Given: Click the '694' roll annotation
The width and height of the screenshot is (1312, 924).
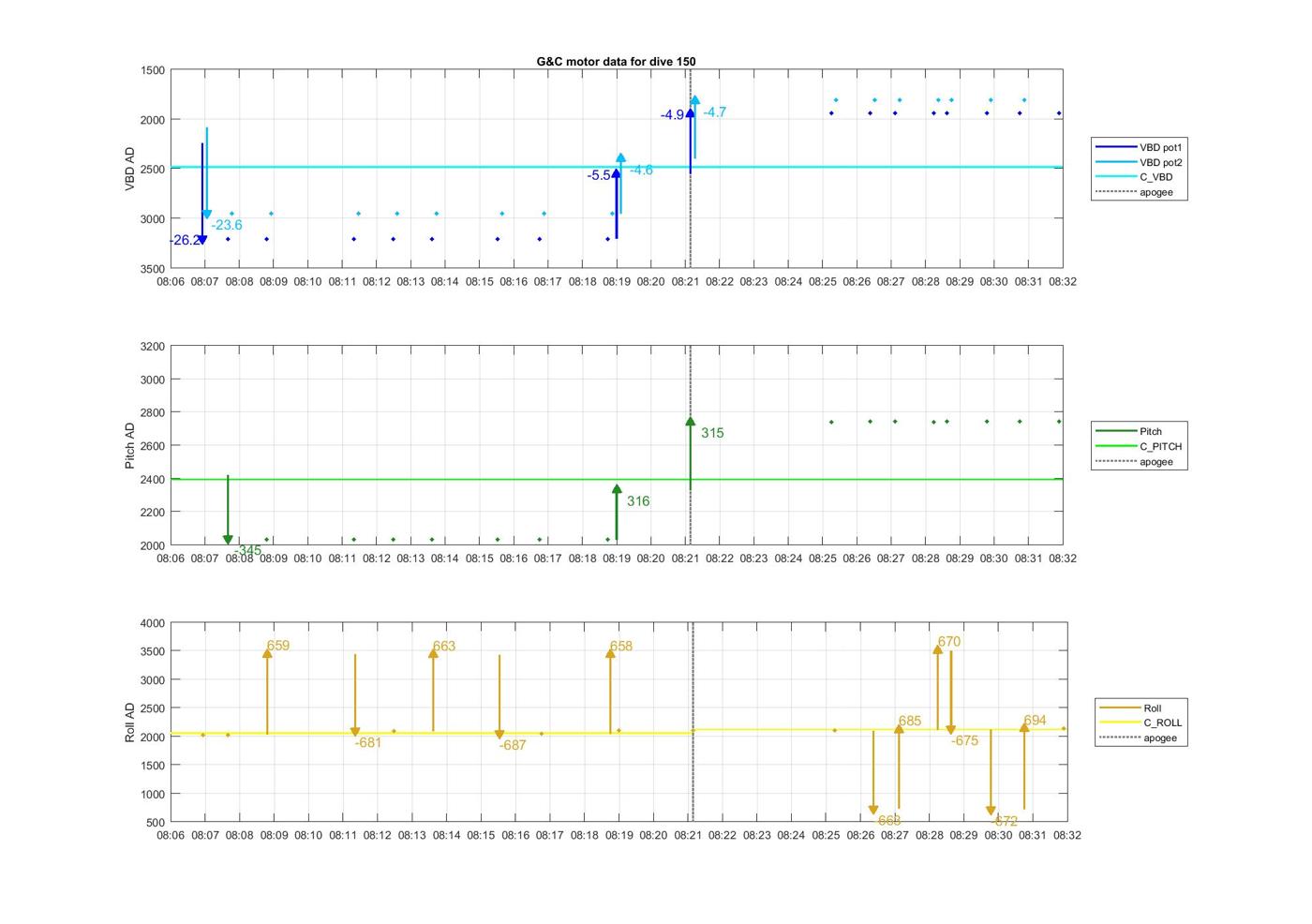Looking at the screenshot, I should [x=1036, y=721].
